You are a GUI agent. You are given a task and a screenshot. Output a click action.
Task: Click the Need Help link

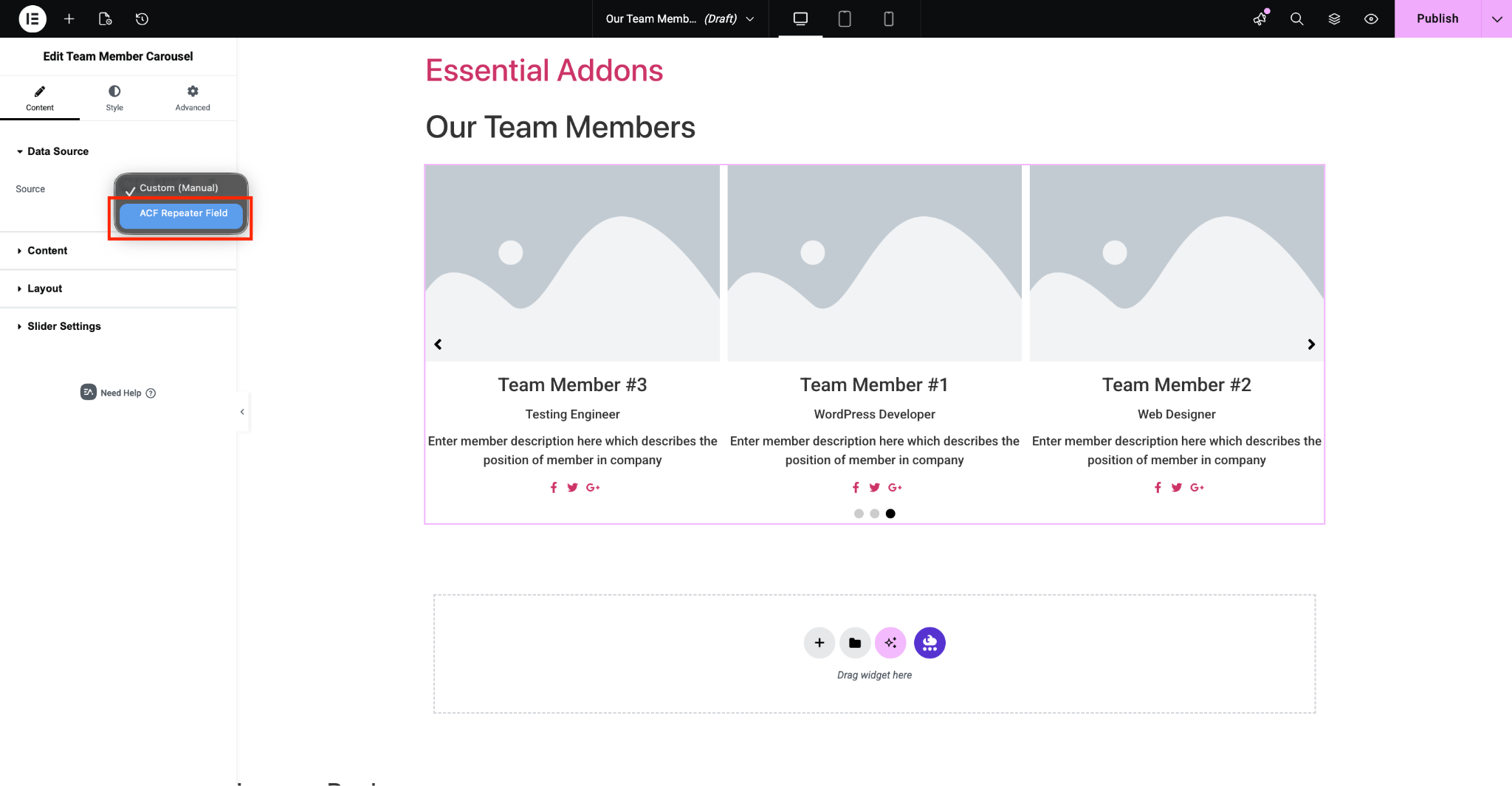pyautogui.click(x=118, y=393)
